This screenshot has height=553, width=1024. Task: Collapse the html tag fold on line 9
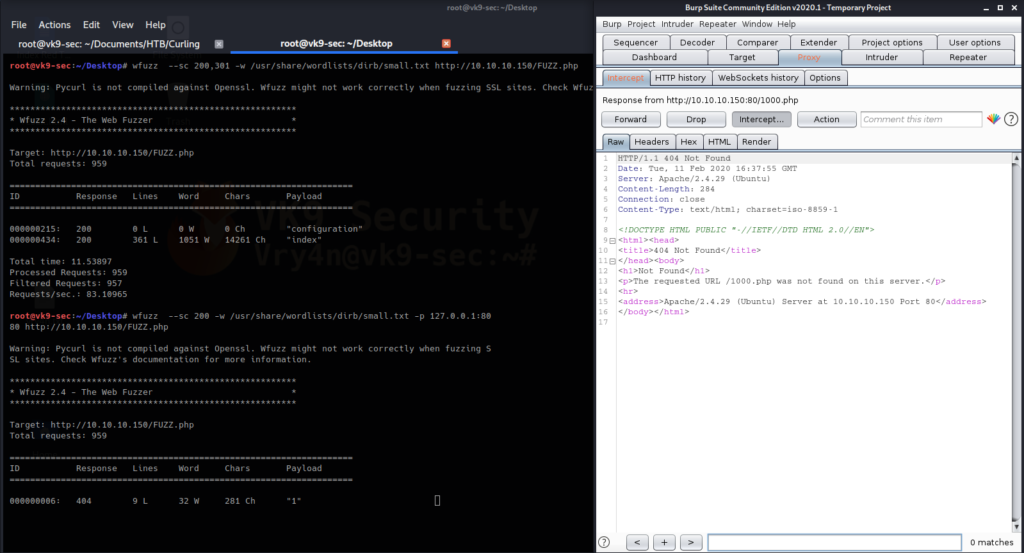pos(612,240)
